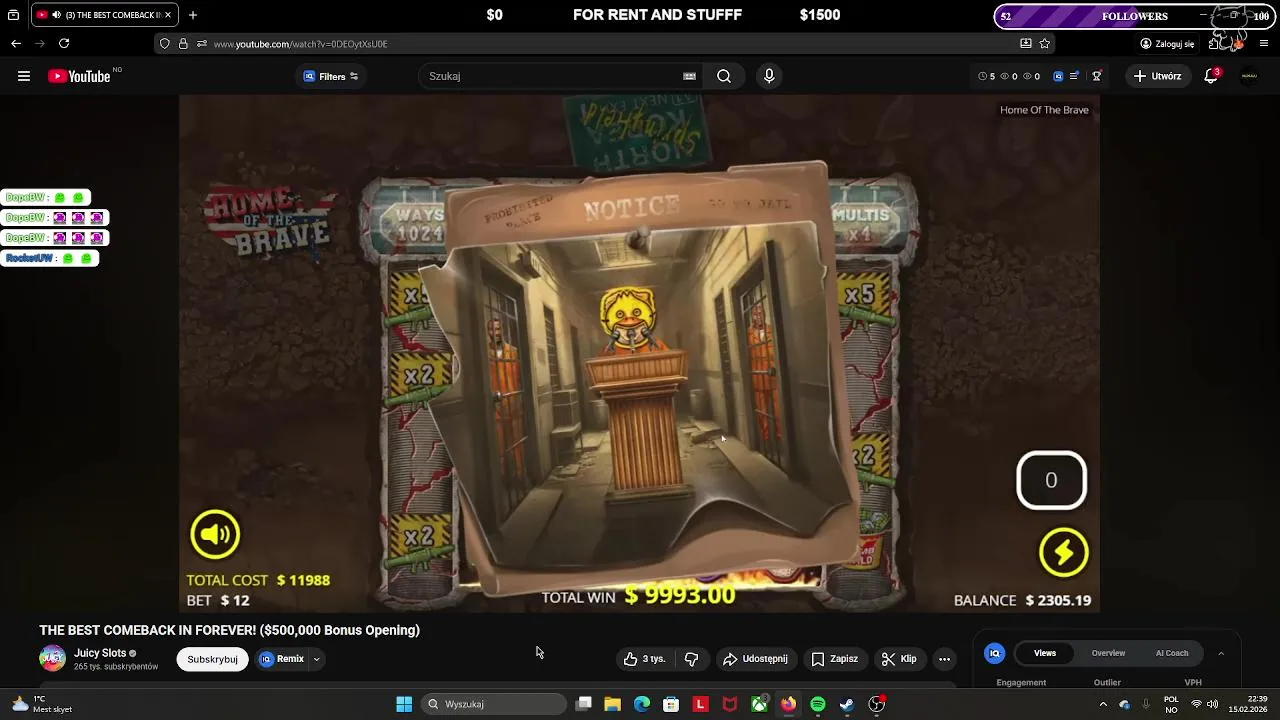Open a new browser tab
This screenshot has height=720, width=1280.
point(193,15)
